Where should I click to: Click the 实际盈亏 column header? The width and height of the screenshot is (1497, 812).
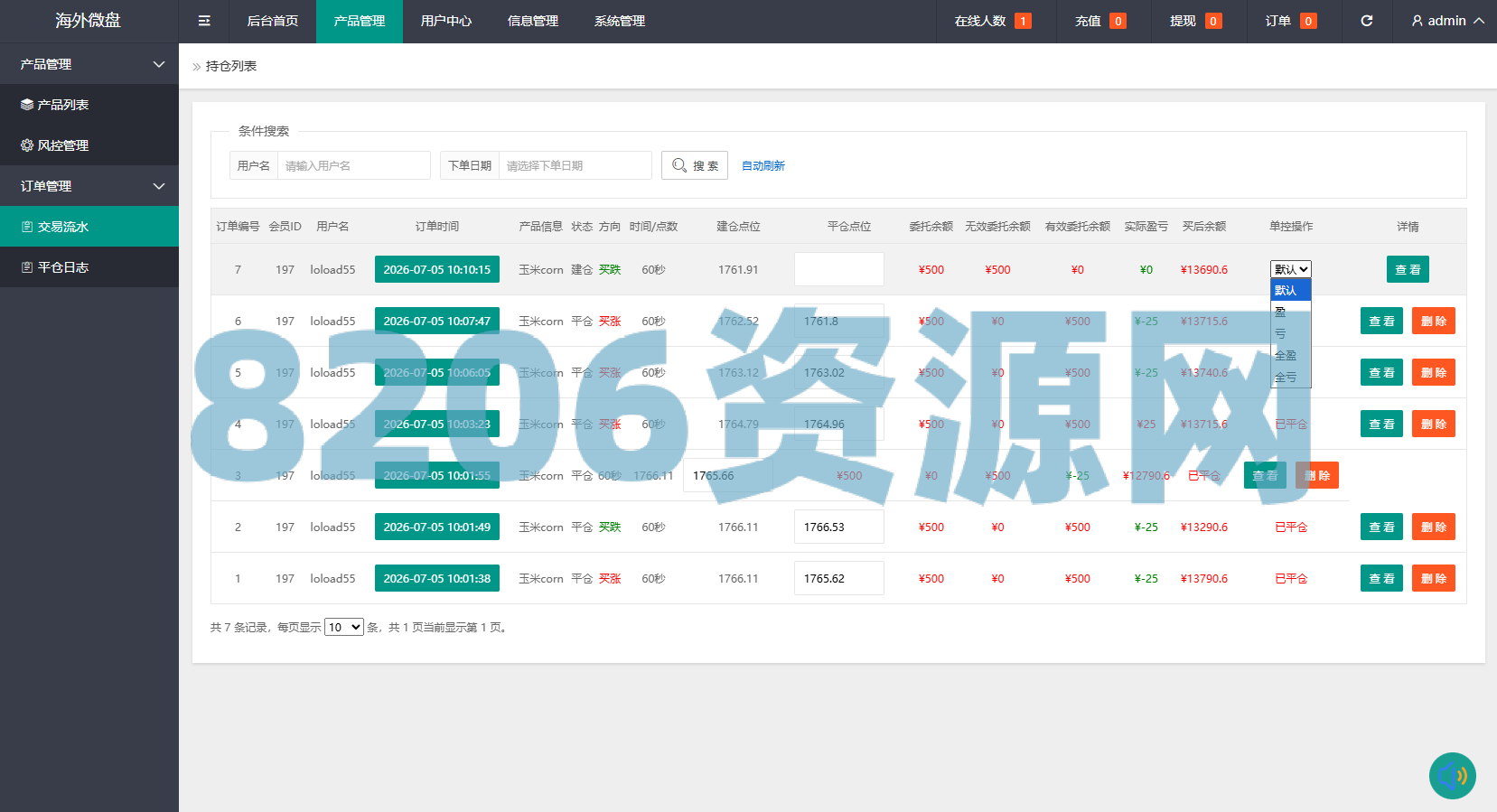click(1146, 227)
